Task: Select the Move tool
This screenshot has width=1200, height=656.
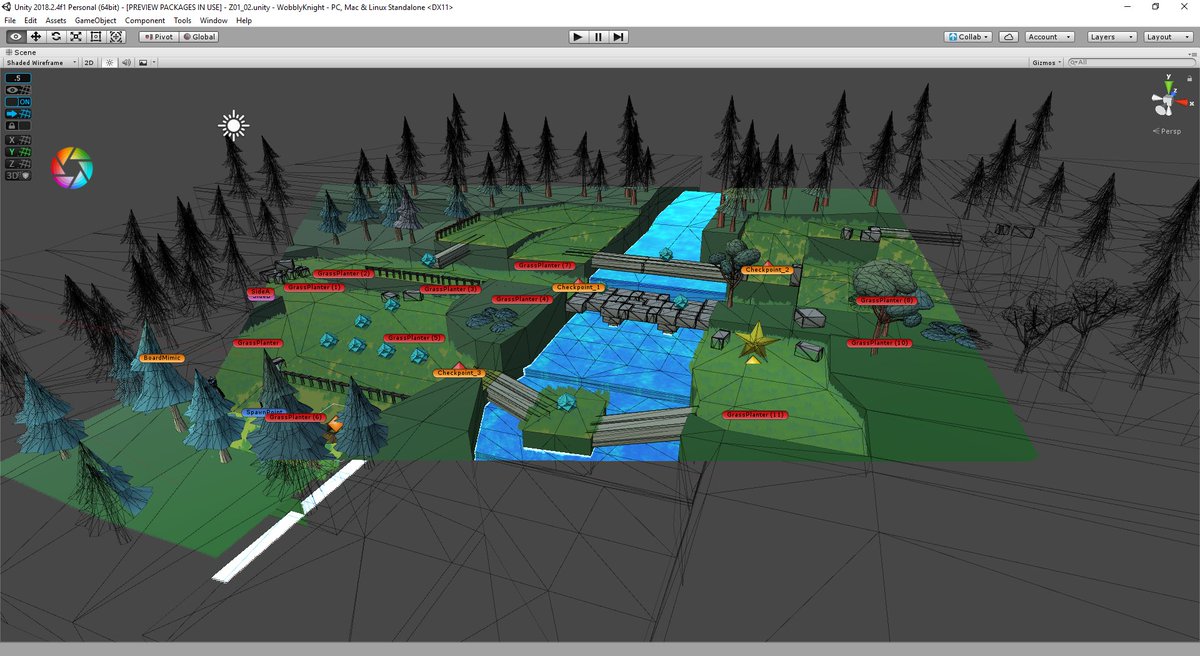Action: [36, 36]
